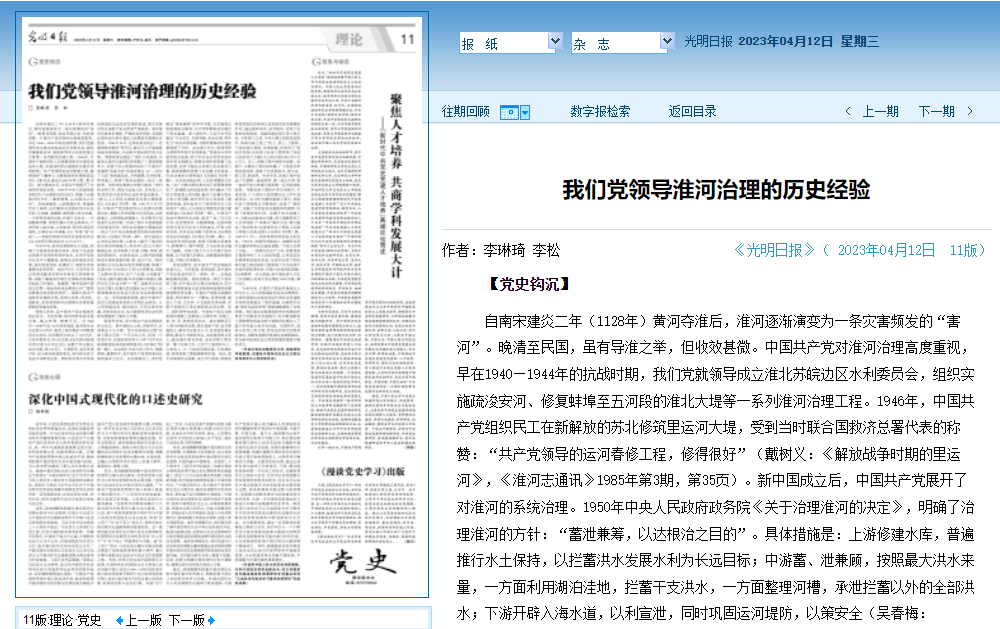Open the calendar icon beside 往期回顾
Image resolution: width=1000 pixels, height=629 pixels.
509,112
